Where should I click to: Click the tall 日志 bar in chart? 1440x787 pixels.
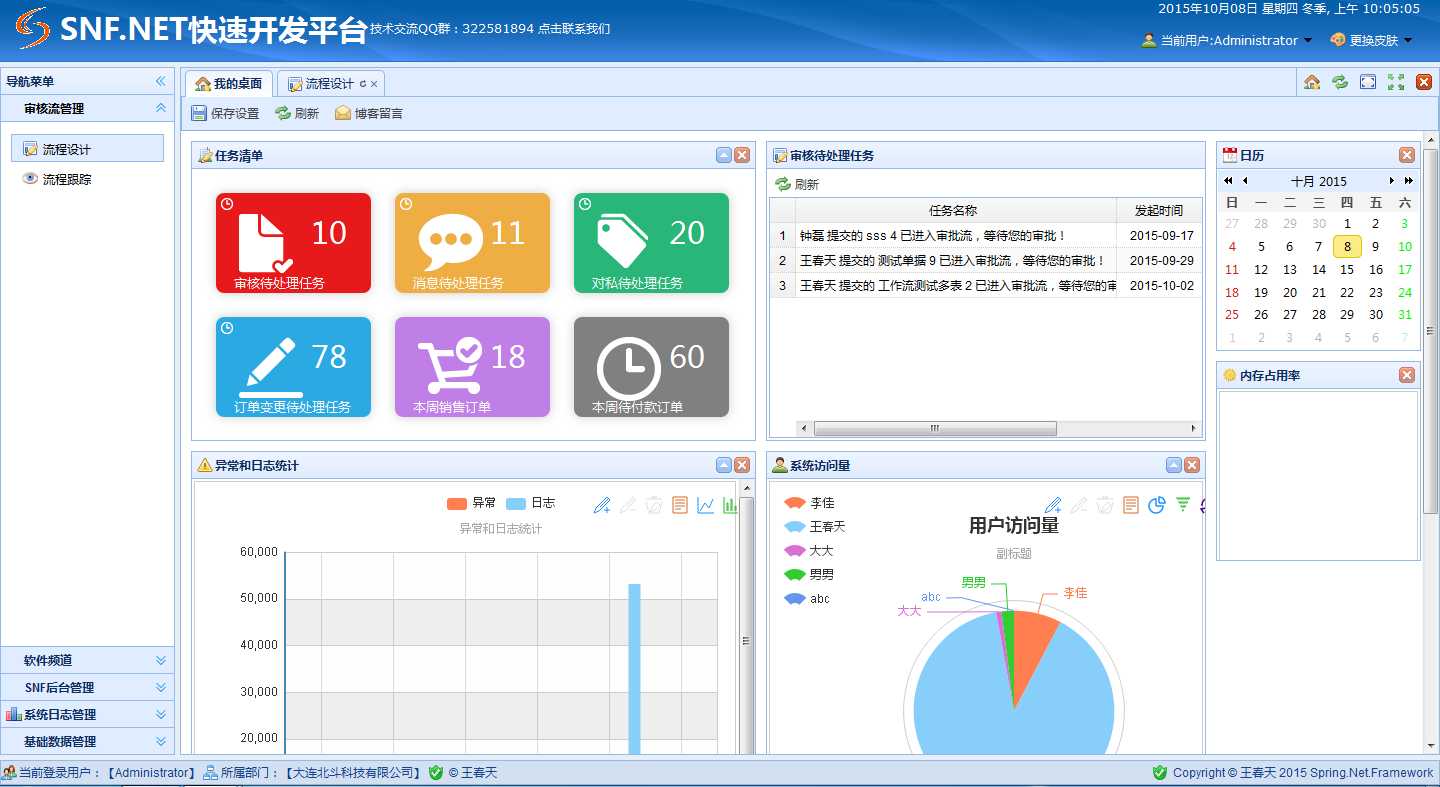634,668
